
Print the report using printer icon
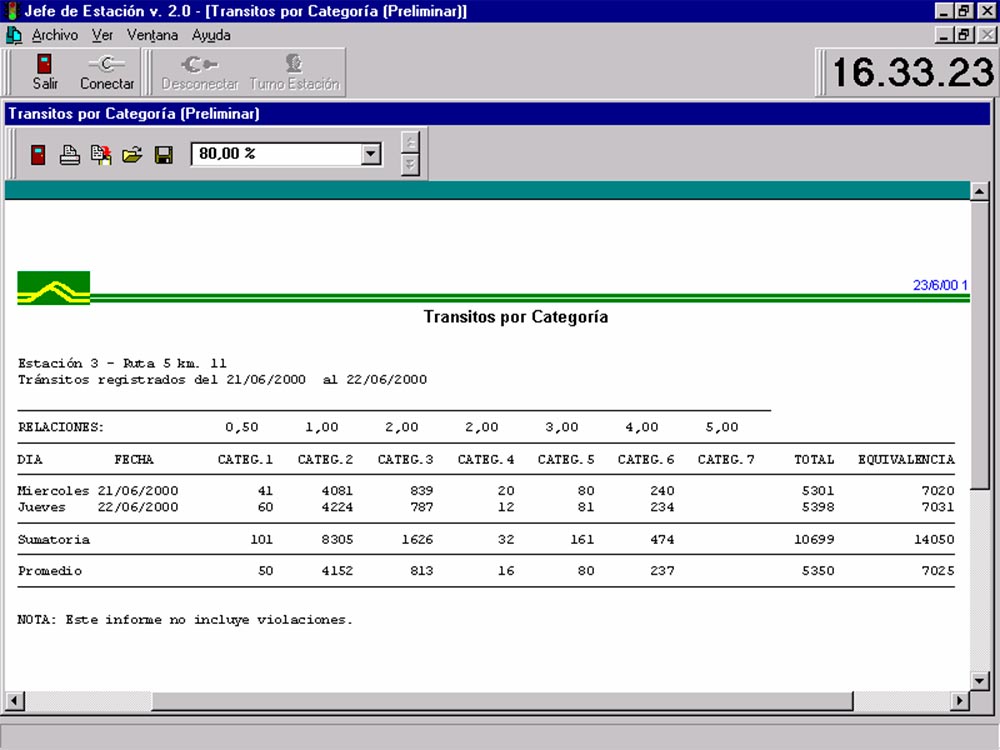[x=70, y=155]
